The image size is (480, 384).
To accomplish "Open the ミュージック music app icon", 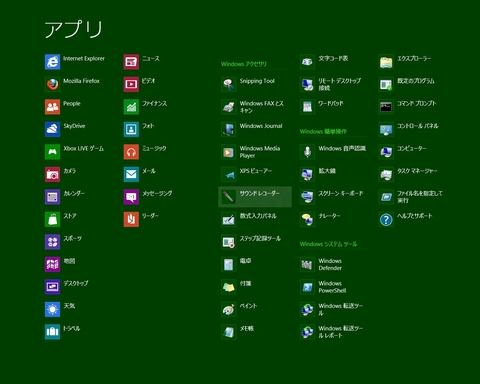I will pyautogui.click(x=131, y=152).
